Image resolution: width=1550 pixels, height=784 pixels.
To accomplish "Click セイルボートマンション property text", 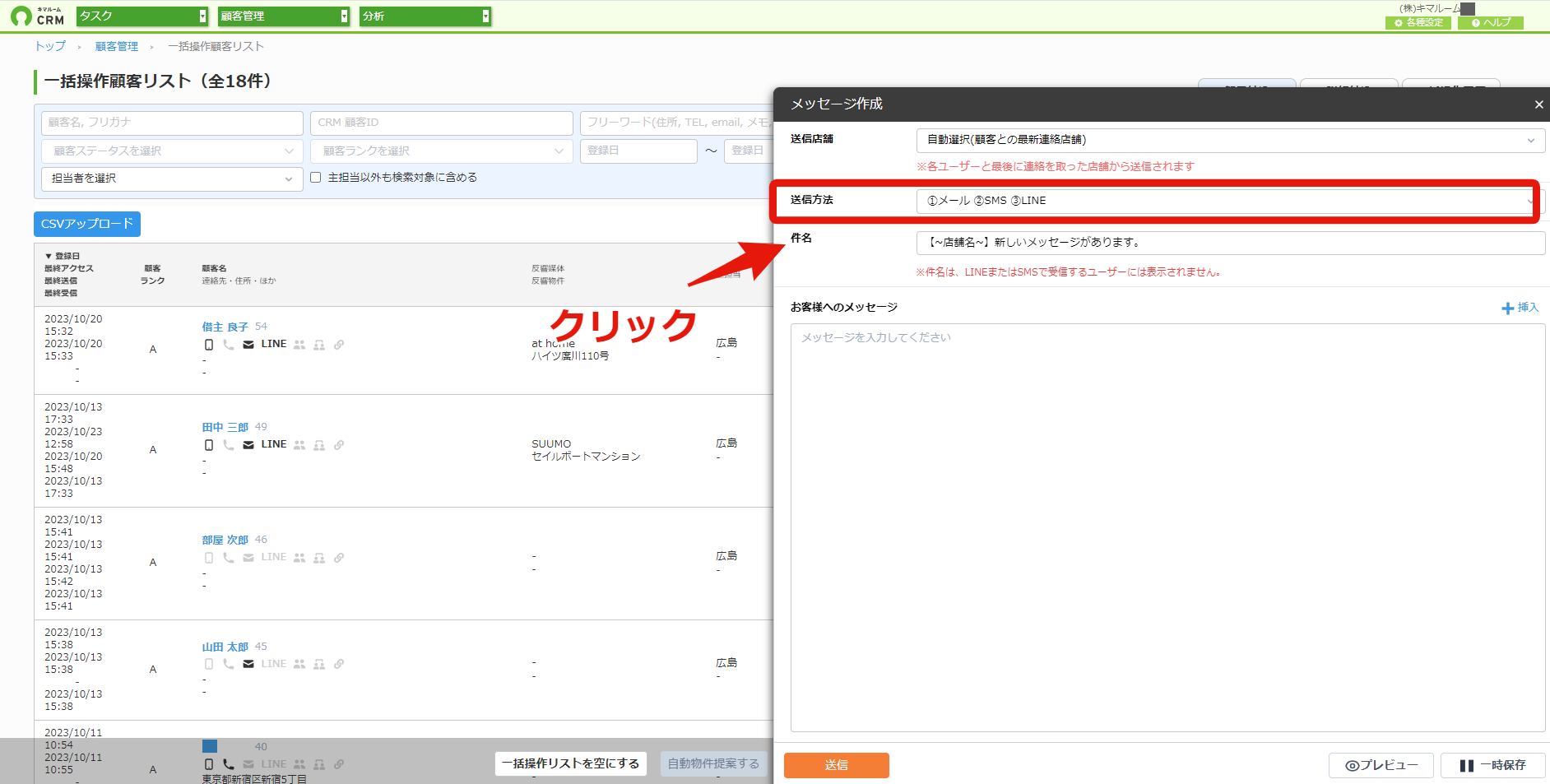I will point(586,457).
